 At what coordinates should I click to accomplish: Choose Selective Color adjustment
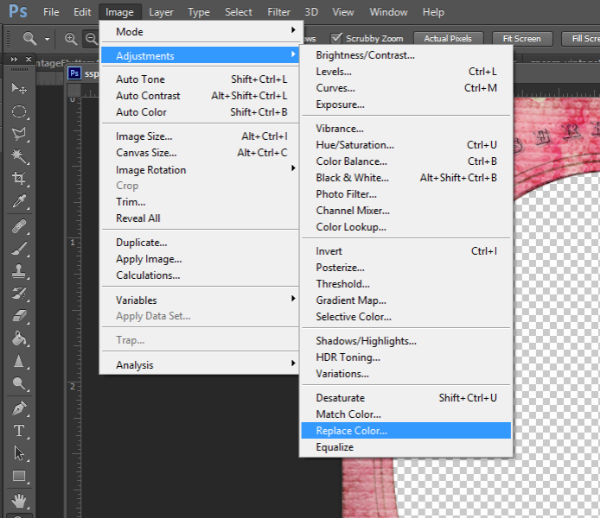[406, 316]
